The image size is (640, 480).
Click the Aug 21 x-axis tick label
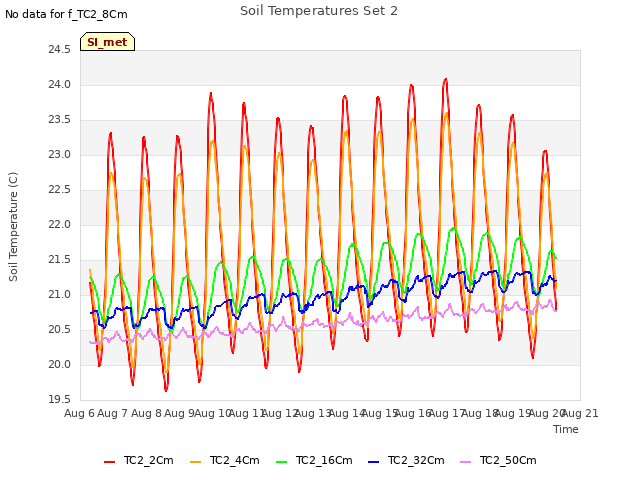coord(580,413)
